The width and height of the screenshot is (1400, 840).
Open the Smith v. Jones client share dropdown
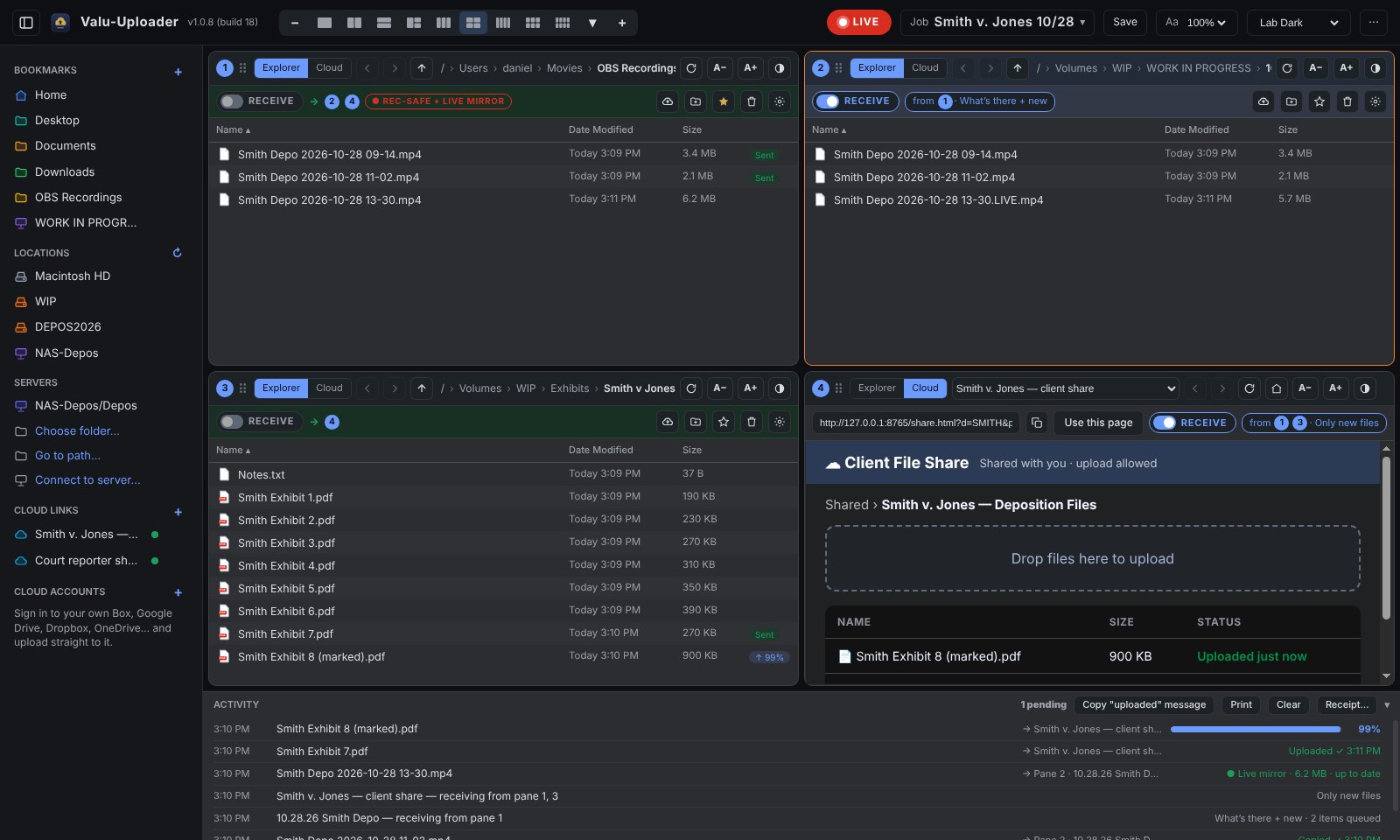pos(1066,388)
